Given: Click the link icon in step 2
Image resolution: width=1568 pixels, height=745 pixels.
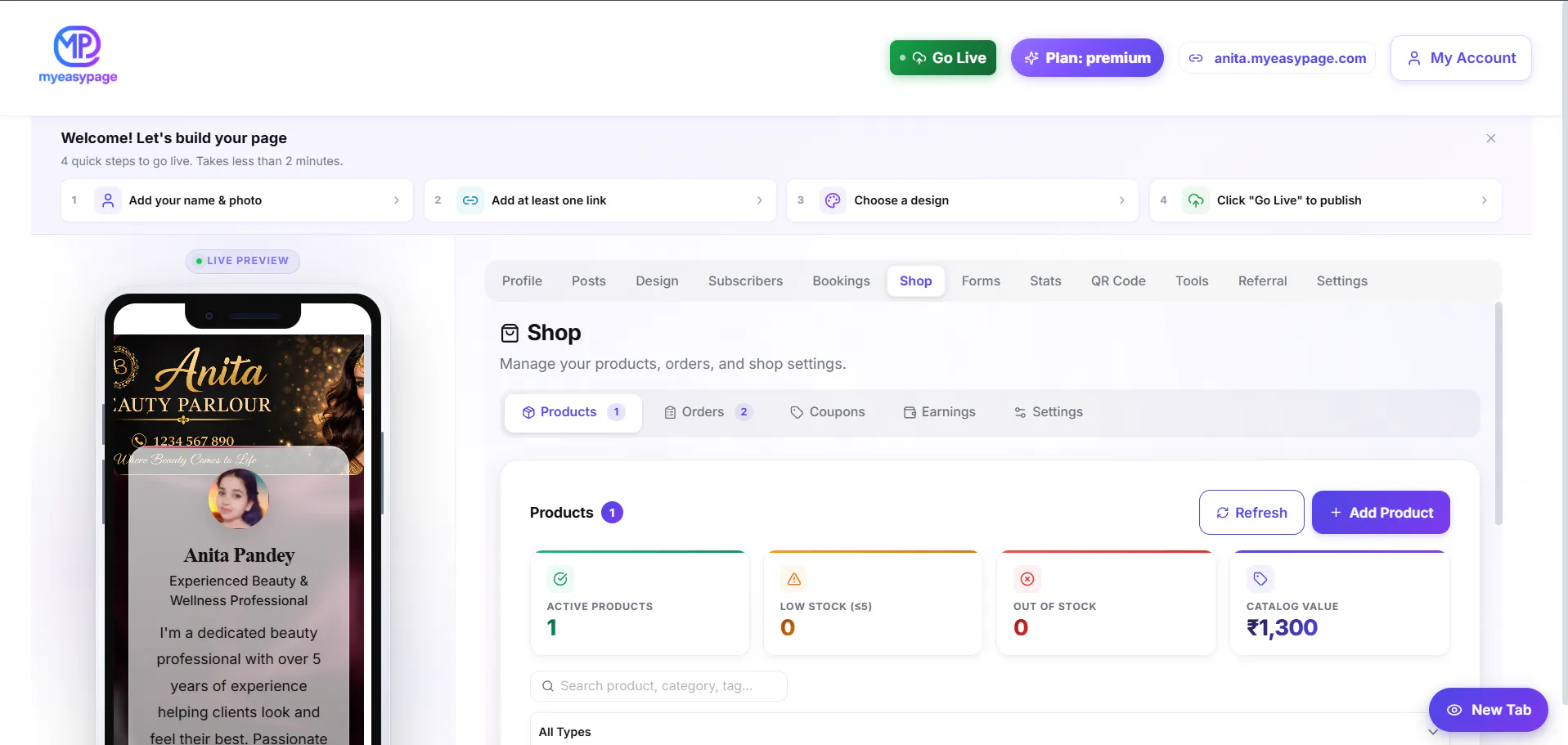Looking at the screenshot, I should pos(470,200).
